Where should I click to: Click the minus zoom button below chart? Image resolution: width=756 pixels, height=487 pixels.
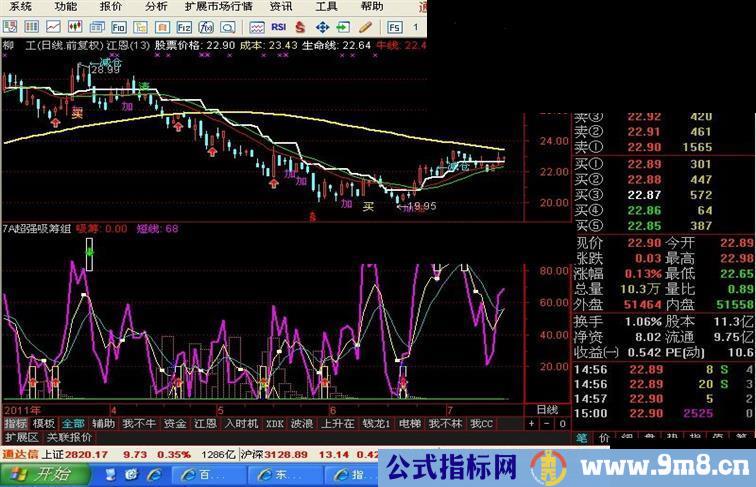tap(547, 424)
